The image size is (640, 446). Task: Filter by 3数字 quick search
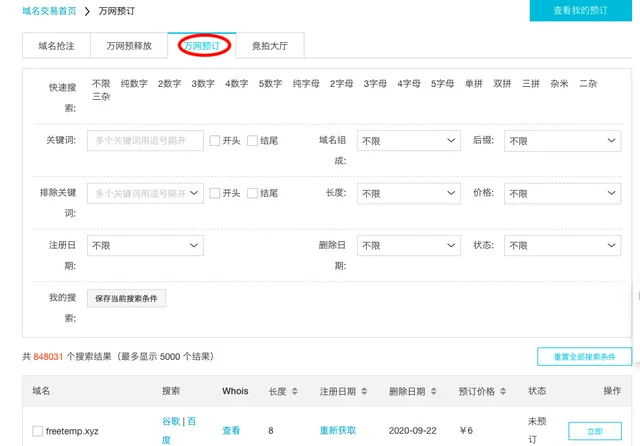click(203, 84)
